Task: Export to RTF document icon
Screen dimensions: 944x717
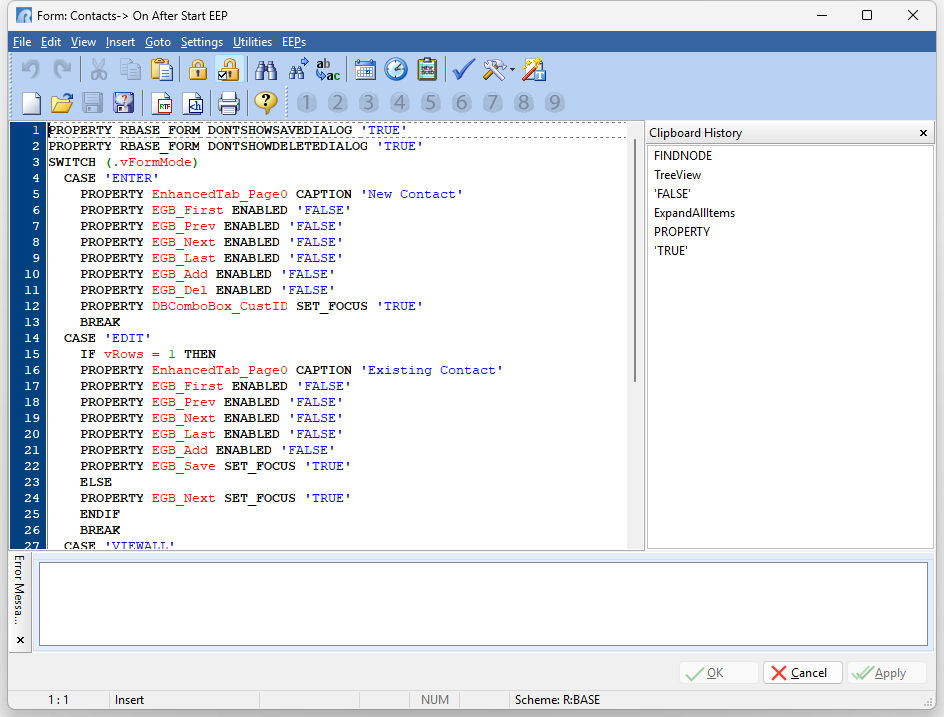Action: pos(162,102)
